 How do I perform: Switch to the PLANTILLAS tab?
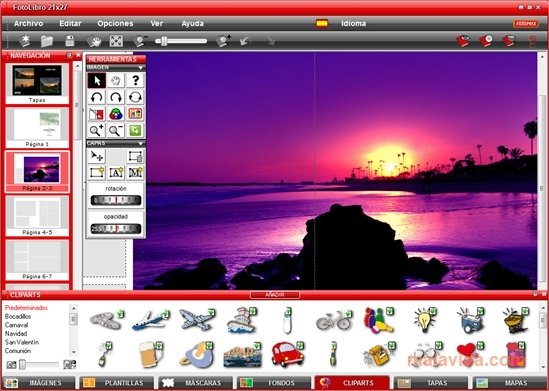(116, 383)
